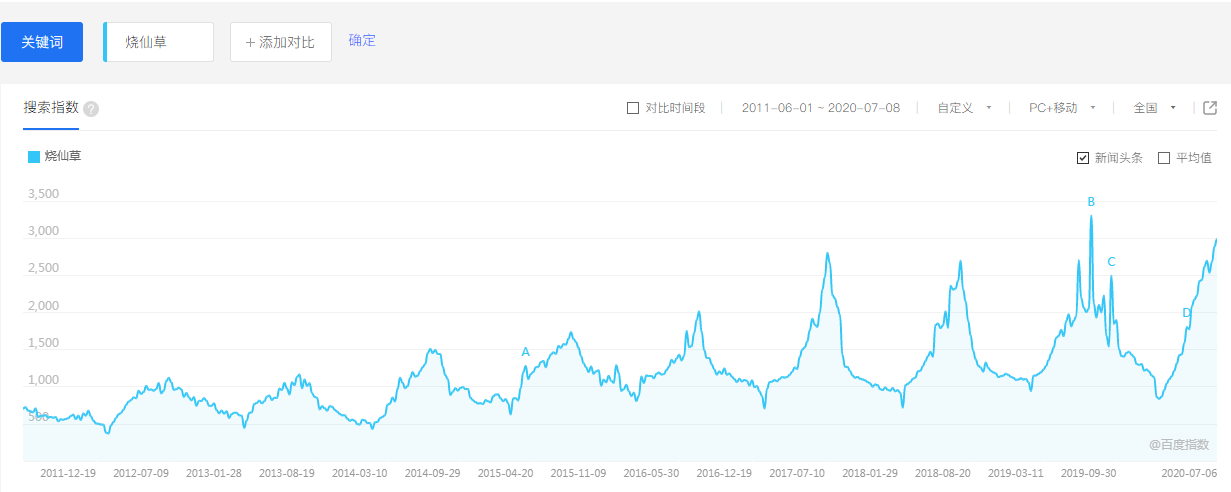Click the help question mark beside 搜索指数
The width and height of the screenshot is (1231, 492).
pyautogui.click(x=91, y=109)
